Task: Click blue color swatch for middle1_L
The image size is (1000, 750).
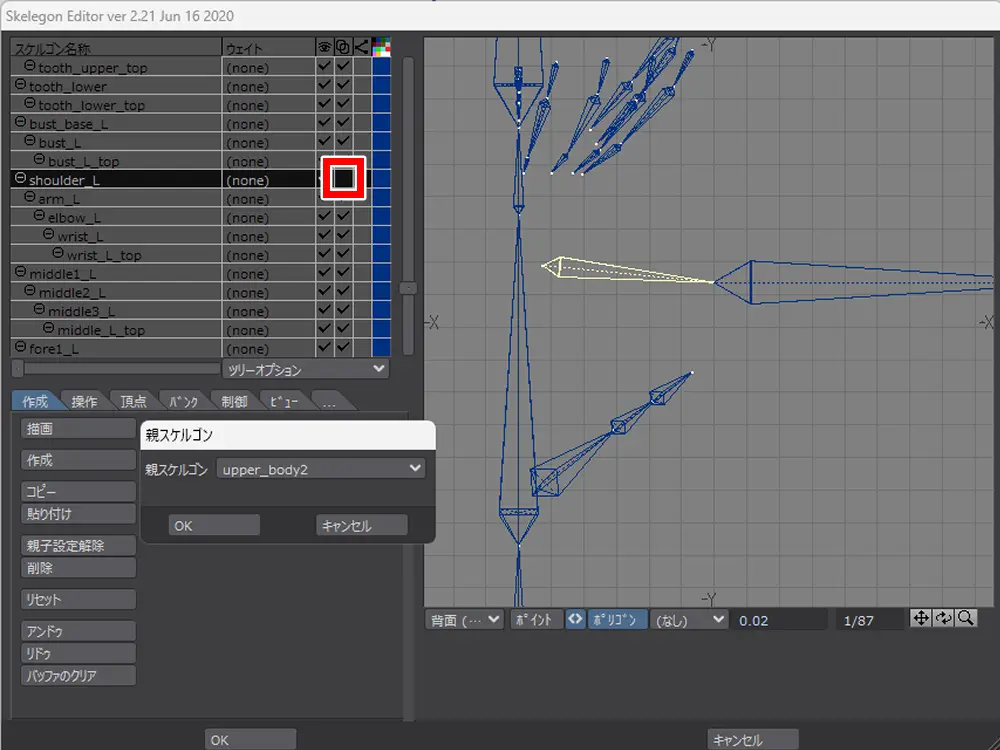Action: coord(381,274)
